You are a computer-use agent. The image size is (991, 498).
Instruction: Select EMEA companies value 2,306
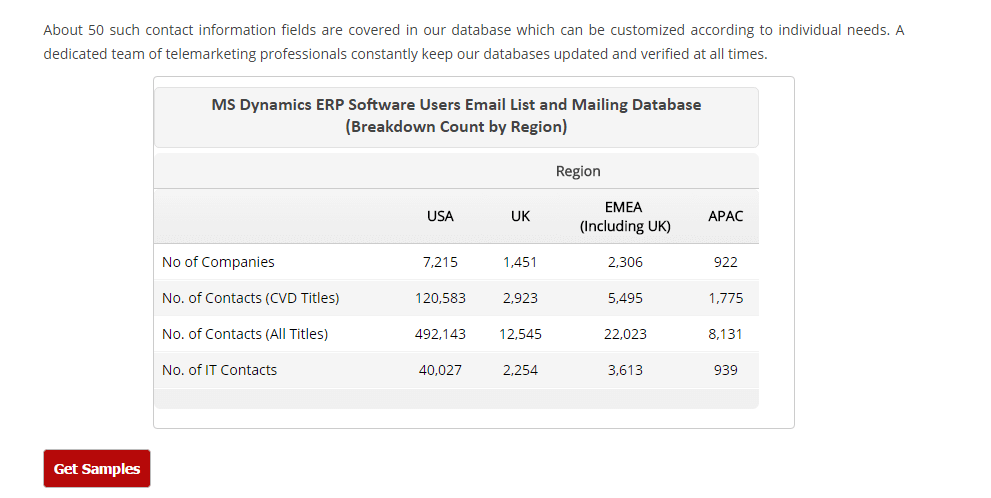pyautogui.click(x=625, y=262)
